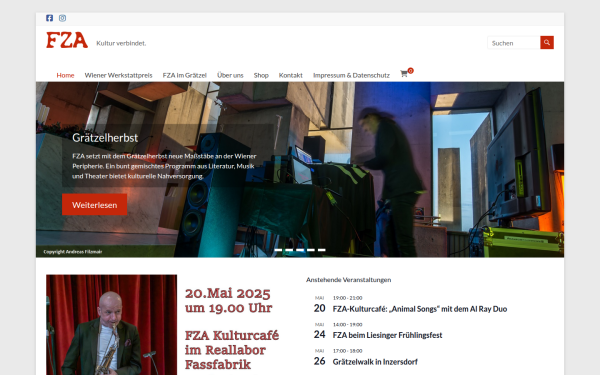
Task: Open the Wiener Werkstattpreis menu item
Action: 118,75
